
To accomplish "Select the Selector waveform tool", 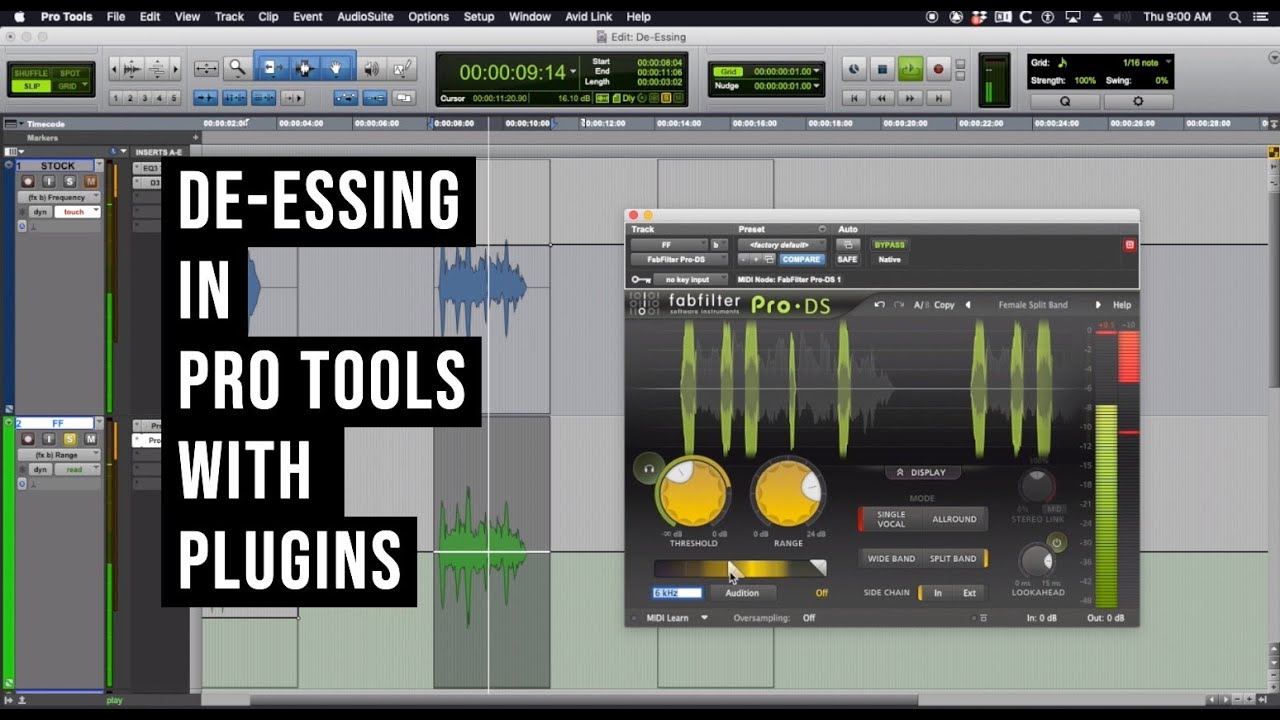I will pyautogui.click(x=304, y=68).
